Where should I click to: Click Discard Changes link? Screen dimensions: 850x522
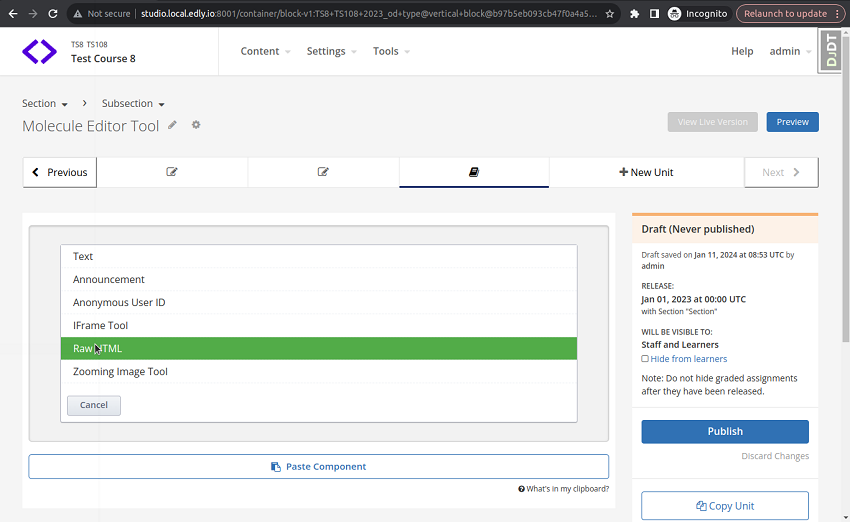point(775,456)
